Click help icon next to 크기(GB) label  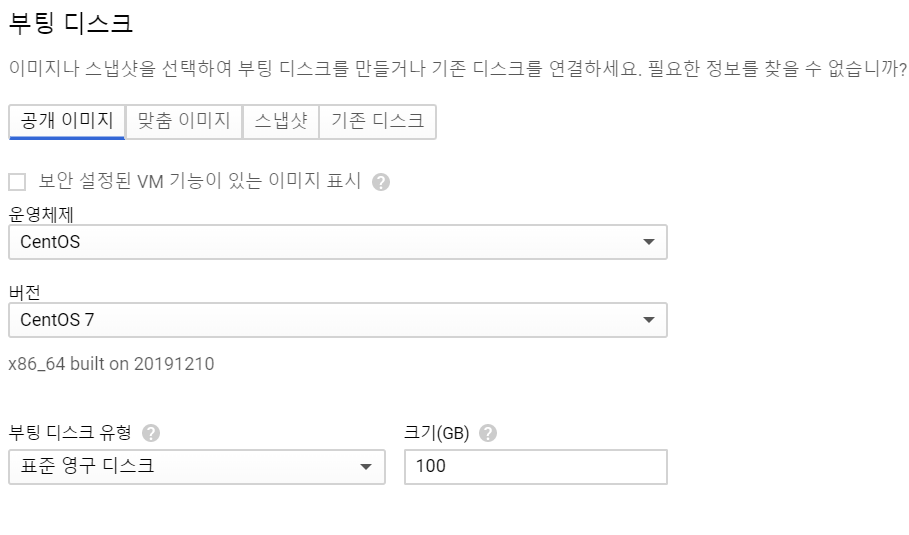pyautogui.click(x=488, y=433)
